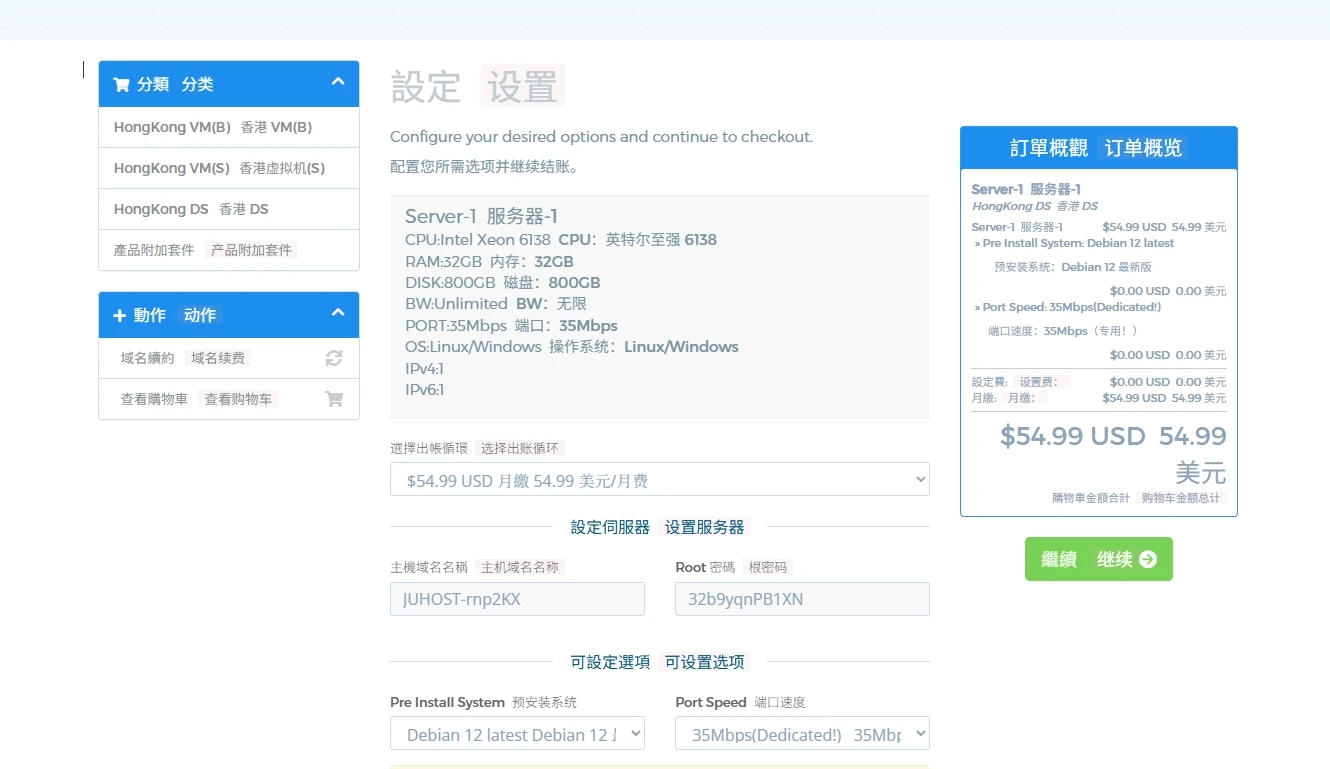
Task: Click the Server-1 title in product details
Action: 481,216
